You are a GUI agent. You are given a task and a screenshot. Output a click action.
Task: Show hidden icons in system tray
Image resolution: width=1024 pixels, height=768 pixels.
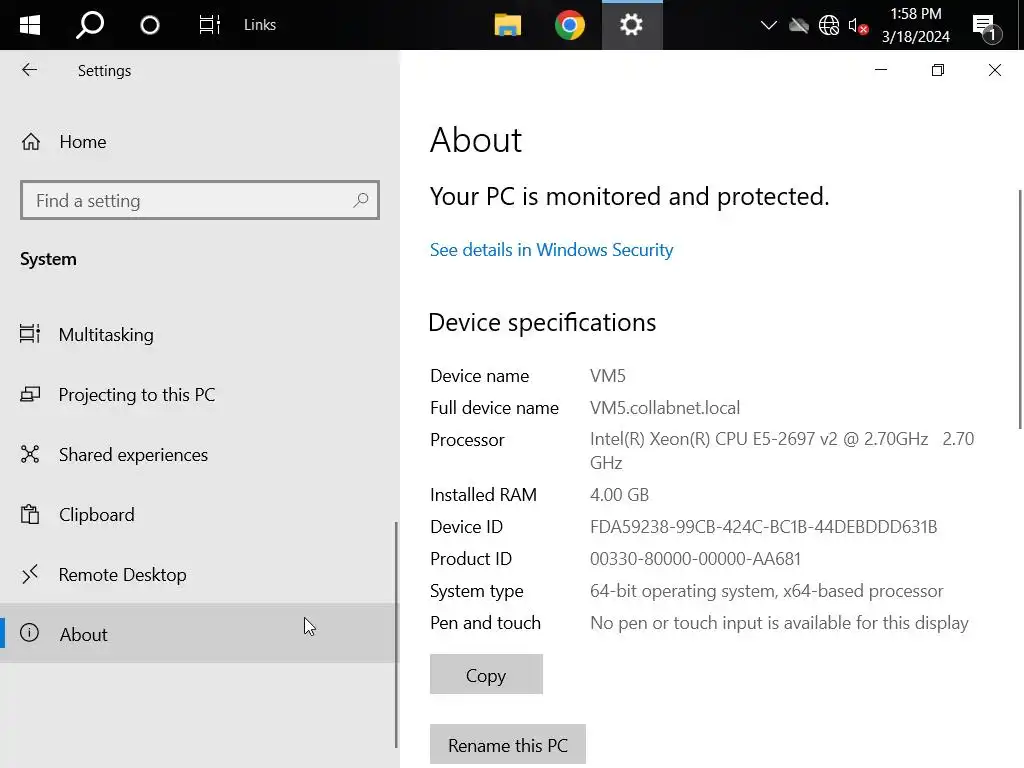click(768, 25)
